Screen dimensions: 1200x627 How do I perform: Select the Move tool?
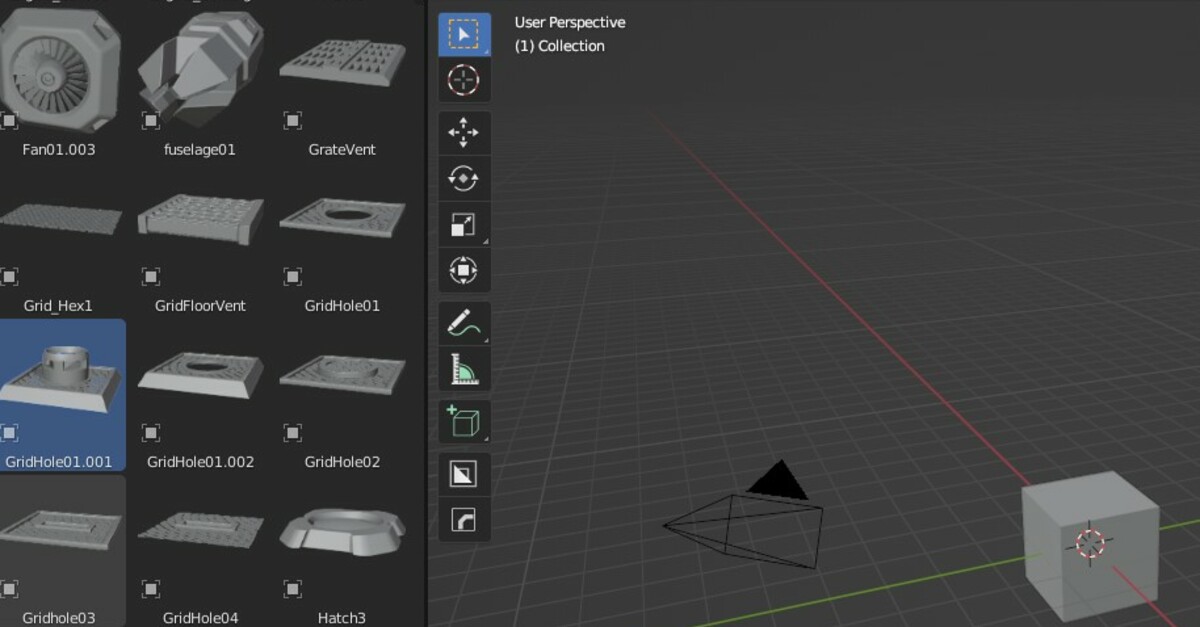pyautogui.click(x=463, y=132)
